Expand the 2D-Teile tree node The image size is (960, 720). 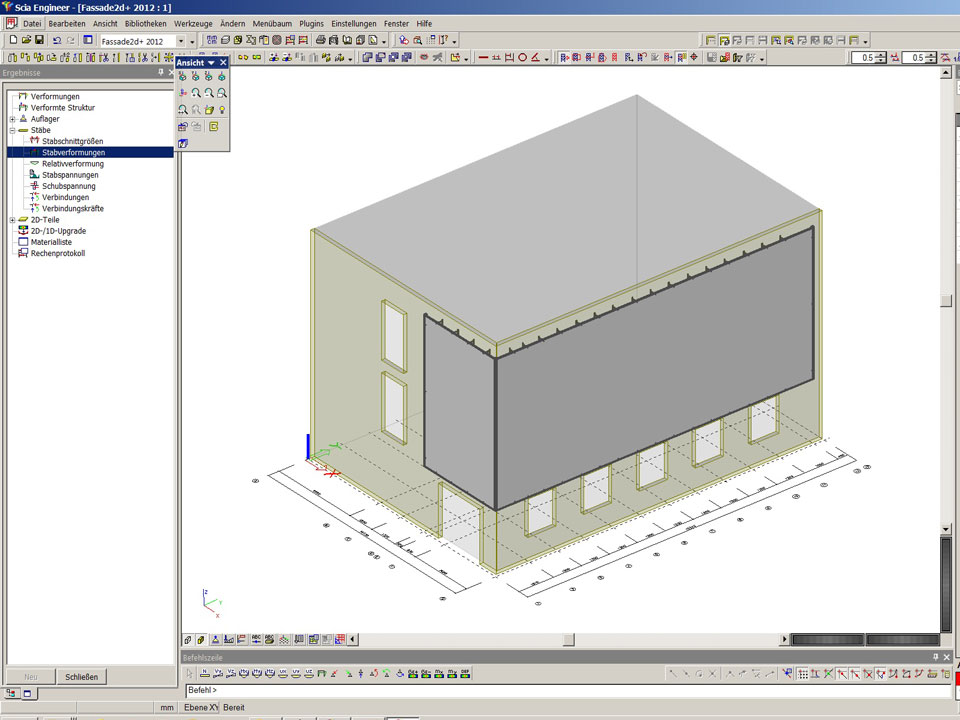point(12,220)
